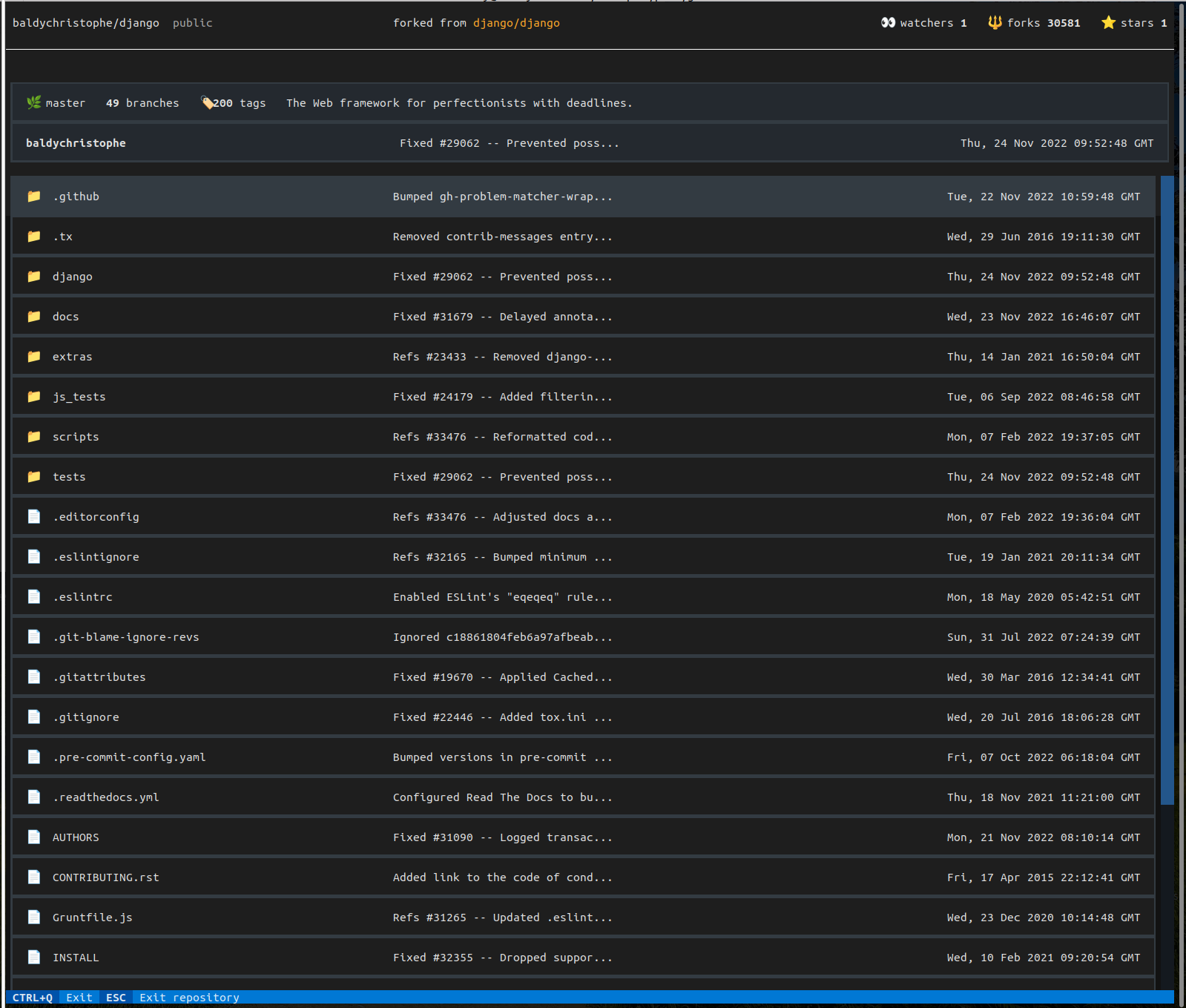Select the 49 branches entry
The height and width of the screenshot is (1008, 1186).
point(142,103)
